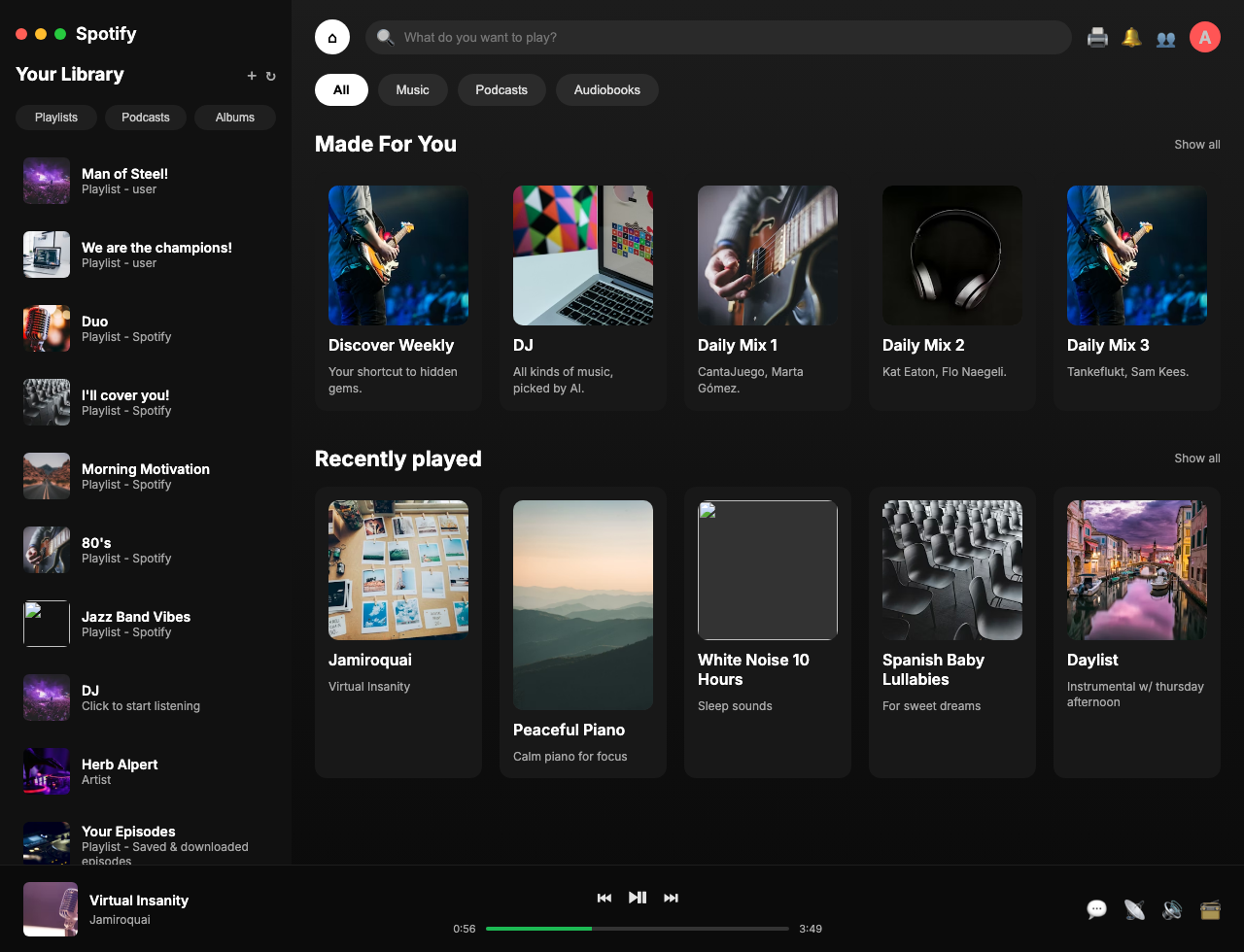The width and height of the screenshot is (1244, 952).
Task: Open the account avatar menu
Action: tap(1205, 38)
